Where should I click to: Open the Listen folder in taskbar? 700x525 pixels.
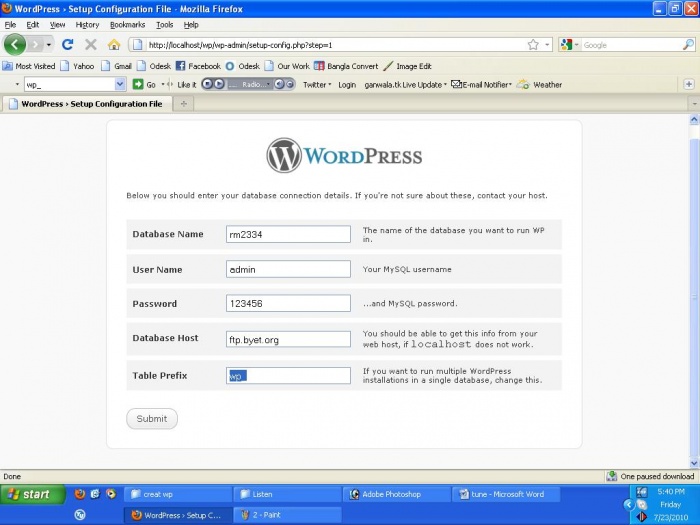click(x=287, y=494)
